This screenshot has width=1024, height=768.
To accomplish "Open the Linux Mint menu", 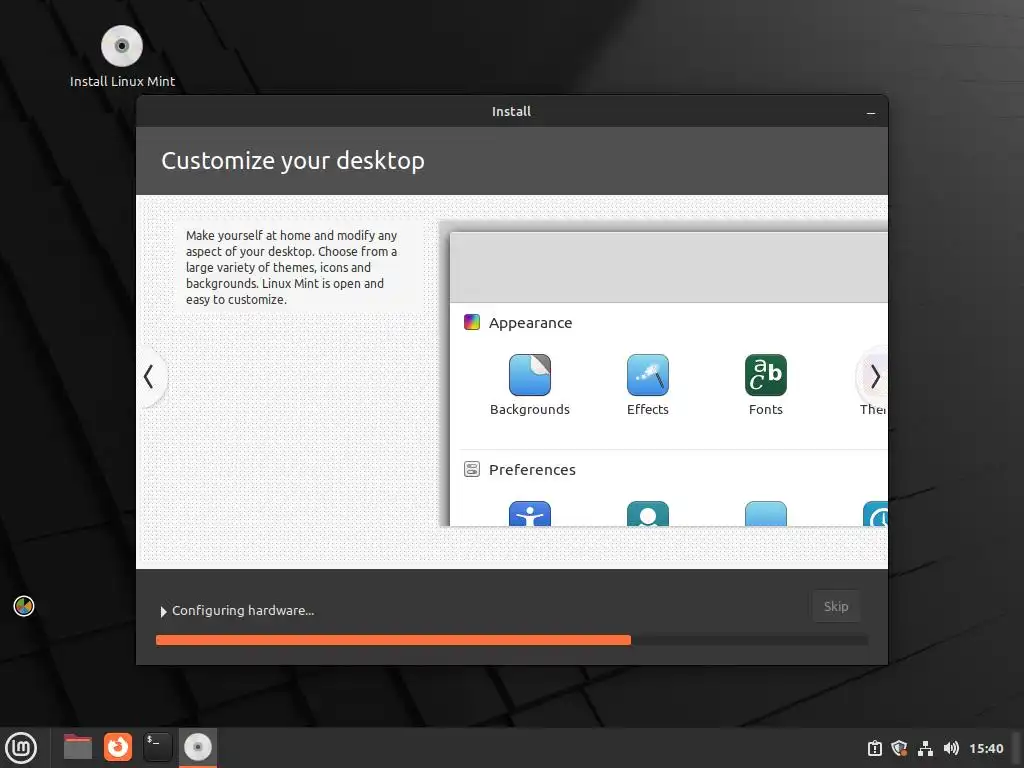I will coord(22,747).
